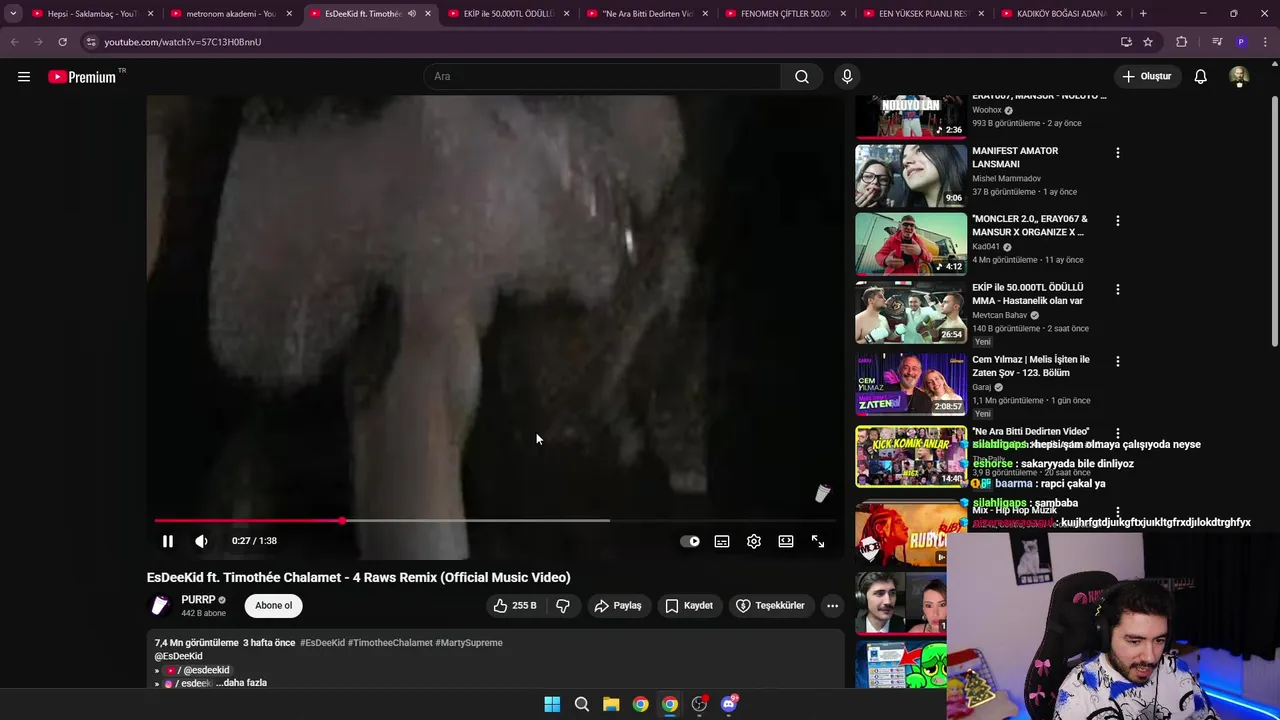Open more actions menu below video
1280x720 pixels.
(832, 605)
